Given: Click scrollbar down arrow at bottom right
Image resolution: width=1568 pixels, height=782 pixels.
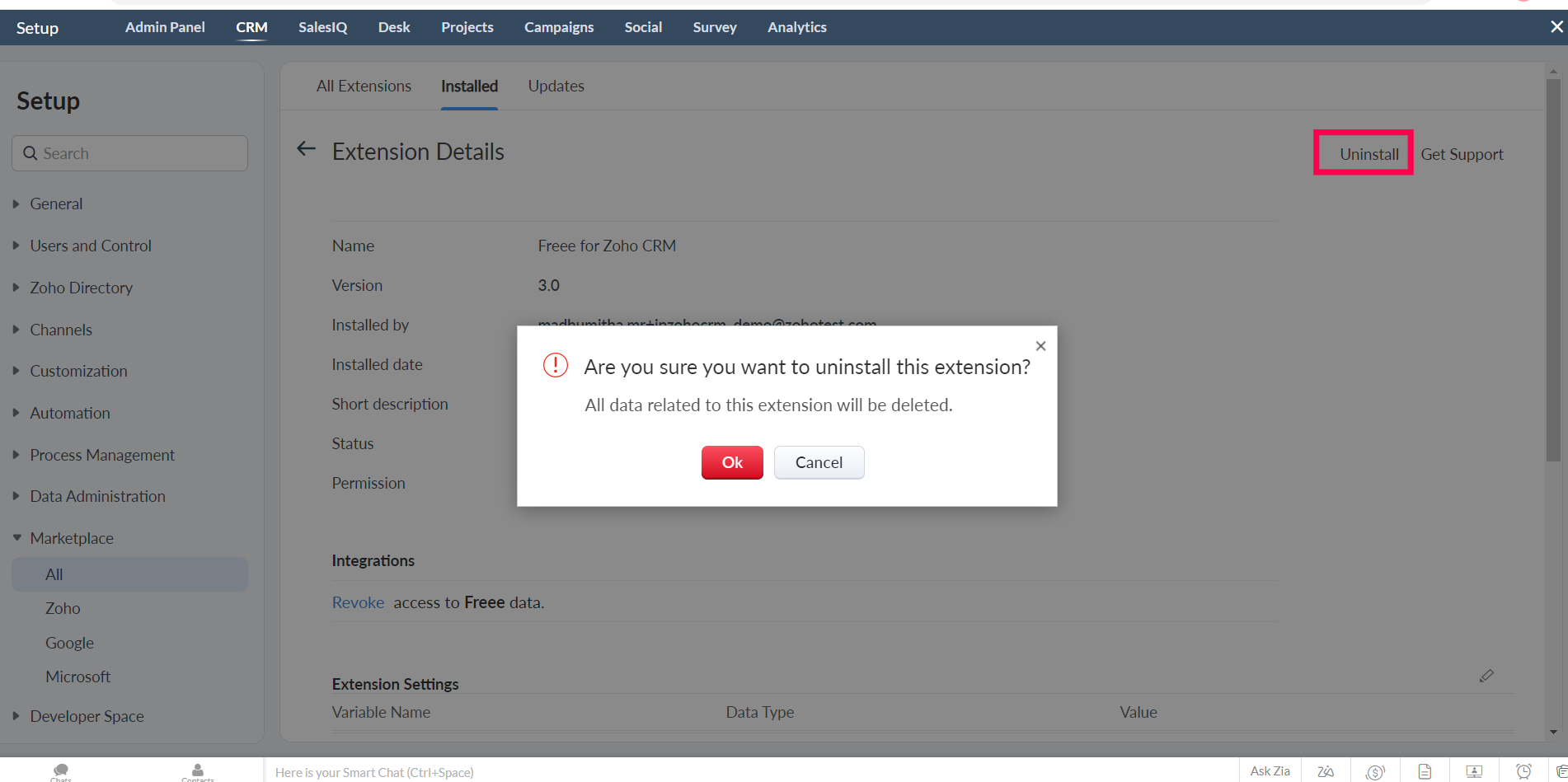Looking at the screenshot, I should (1553, 732).
